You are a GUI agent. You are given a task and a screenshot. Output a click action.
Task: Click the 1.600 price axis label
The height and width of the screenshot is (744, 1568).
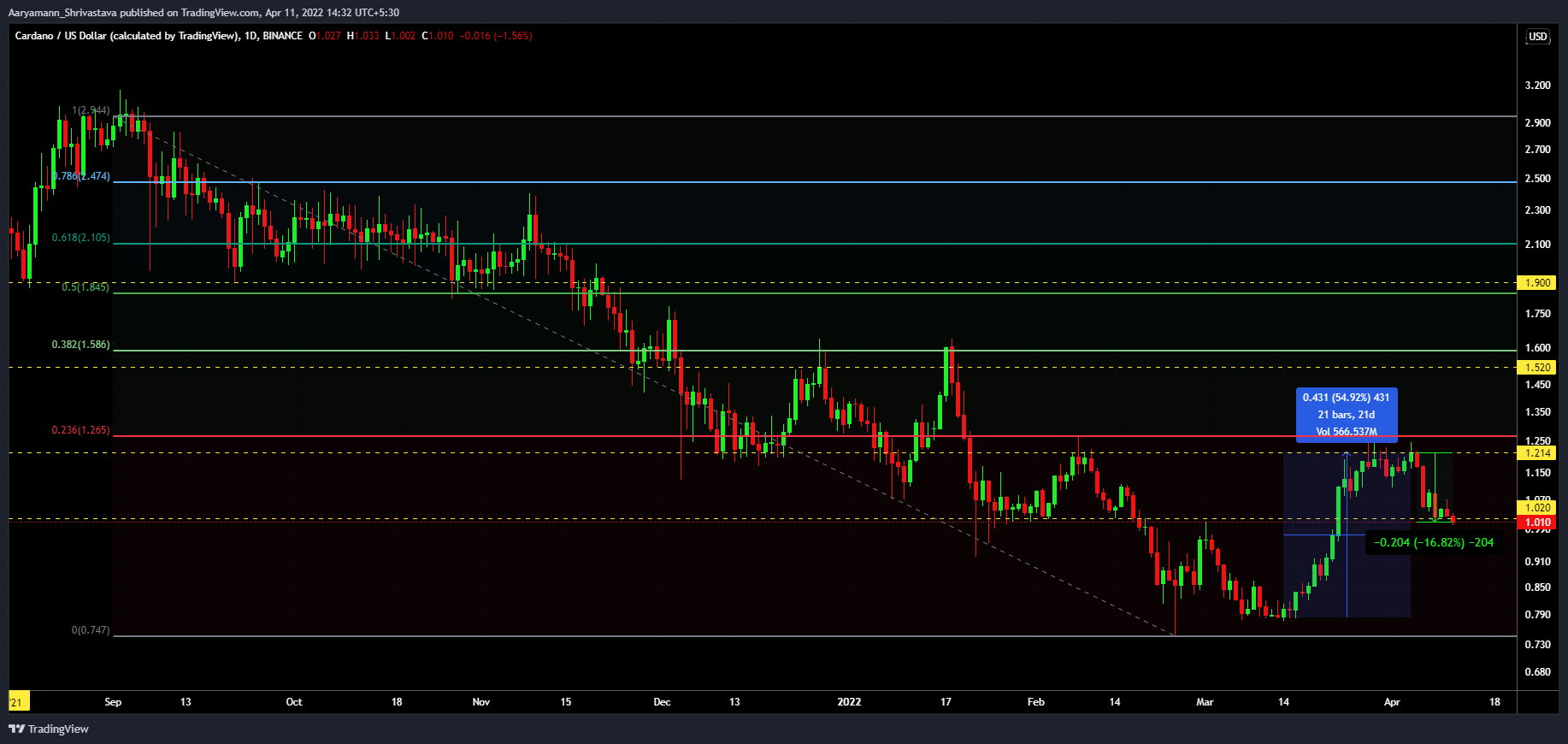pos(1538,348)
